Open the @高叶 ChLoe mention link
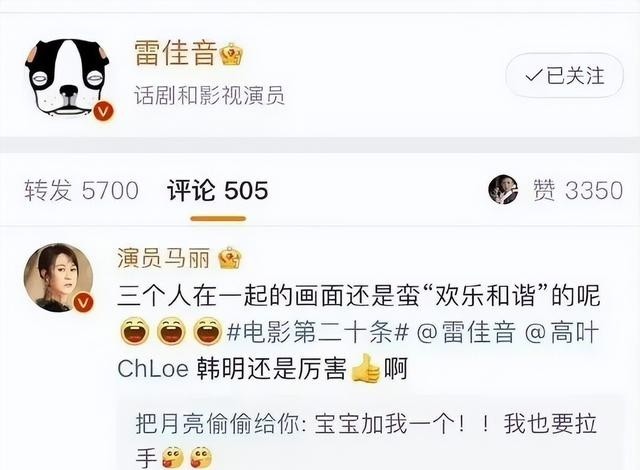This screenshot has width=640, height=470. [358, 350]
